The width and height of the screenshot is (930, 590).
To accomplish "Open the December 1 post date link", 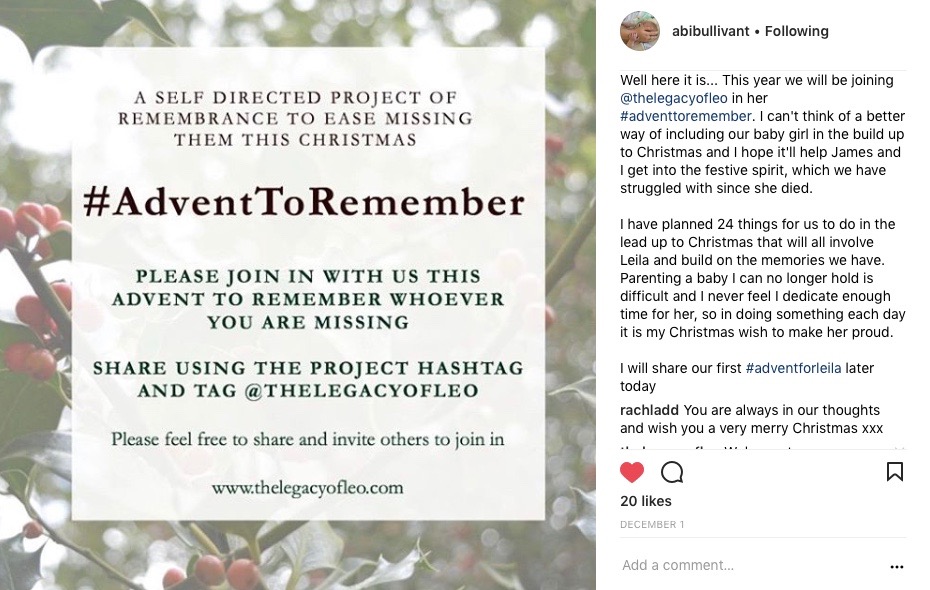I will point(652,525).
